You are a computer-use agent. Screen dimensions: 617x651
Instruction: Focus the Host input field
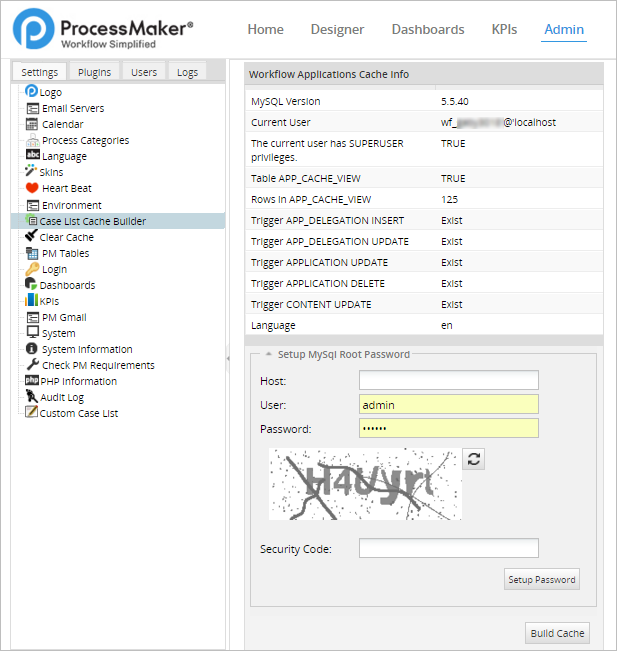pyautogui.click(x=448, y=380)
